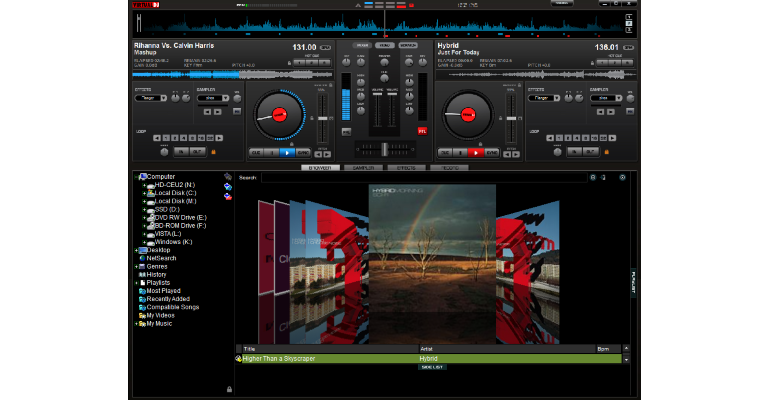Click the right deck loop OUT button

coord(590,152)
